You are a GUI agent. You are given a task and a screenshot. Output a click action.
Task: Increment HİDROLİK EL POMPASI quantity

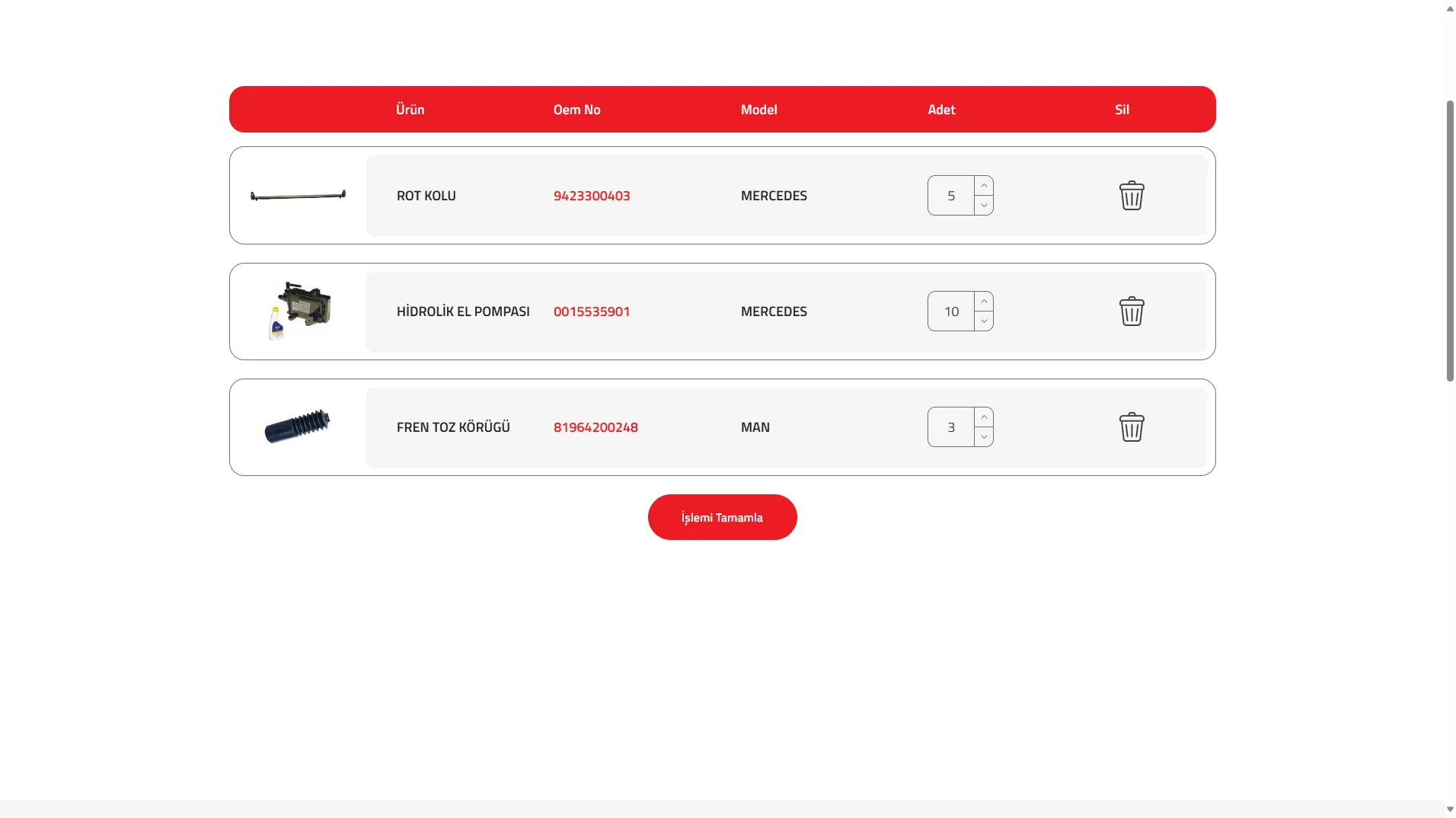[x=984, y=302]
